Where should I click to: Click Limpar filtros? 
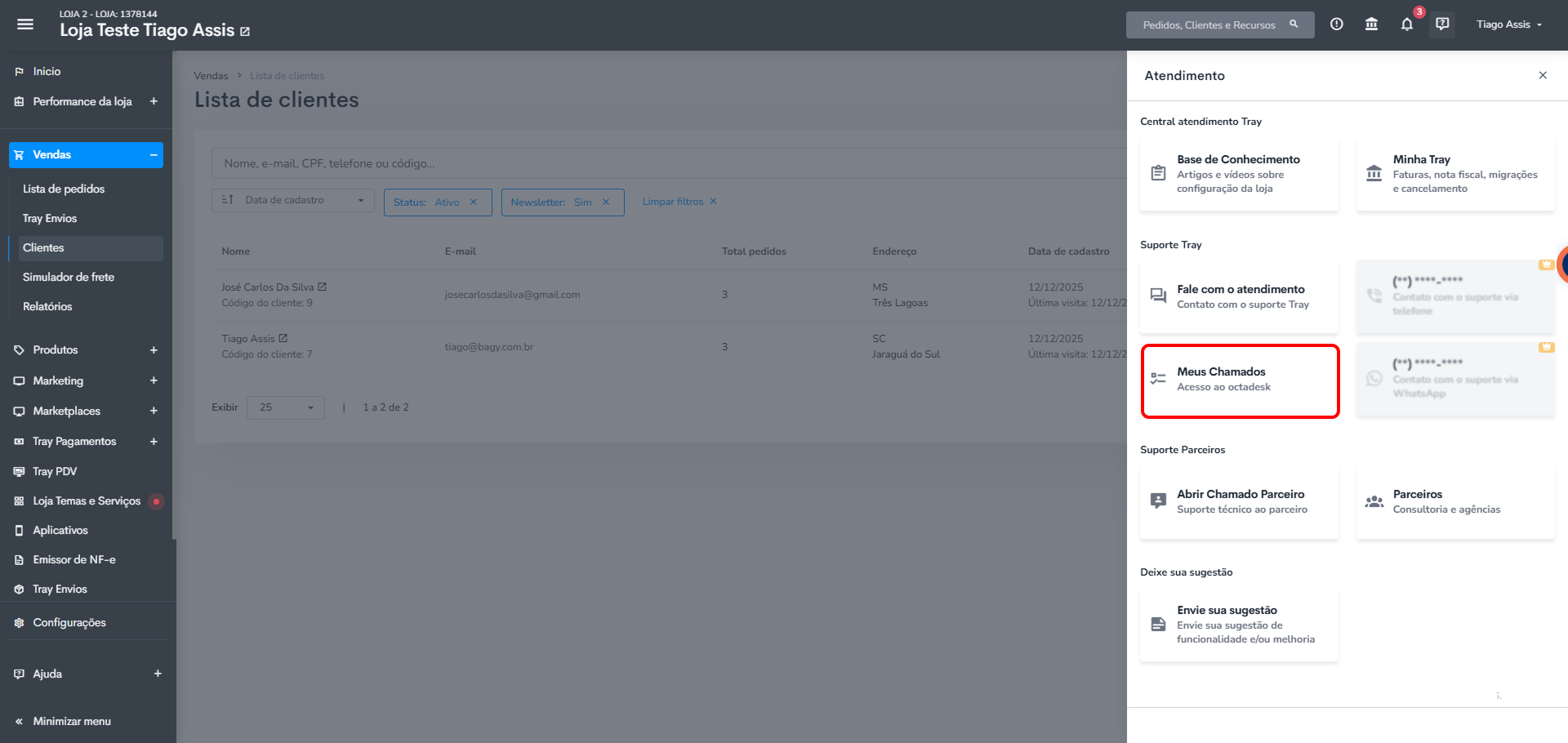(679, 202)
